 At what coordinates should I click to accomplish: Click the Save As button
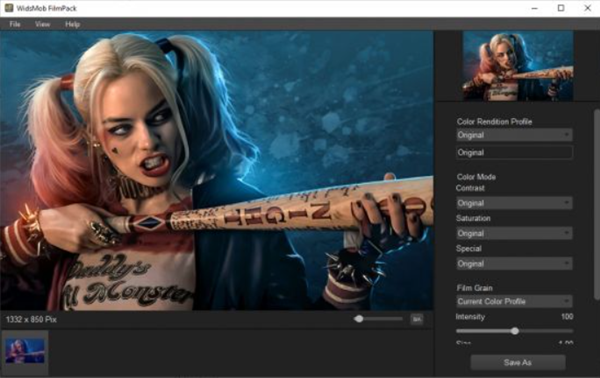click(518, 362)
